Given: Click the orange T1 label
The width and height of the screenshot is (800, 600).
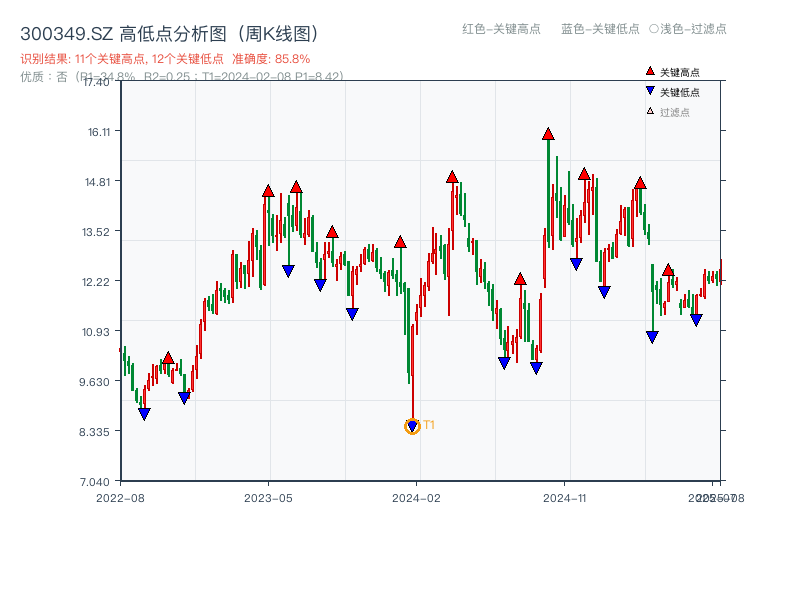Looking at the screenshot, I should pyautogui.click(x=429, y=425).
